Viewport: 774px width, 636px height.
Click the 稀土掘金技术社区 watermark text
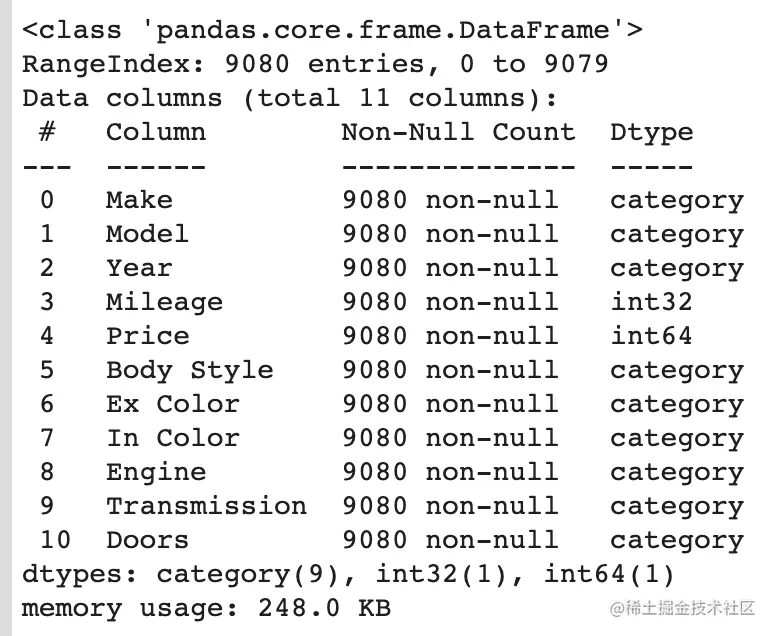688,607
